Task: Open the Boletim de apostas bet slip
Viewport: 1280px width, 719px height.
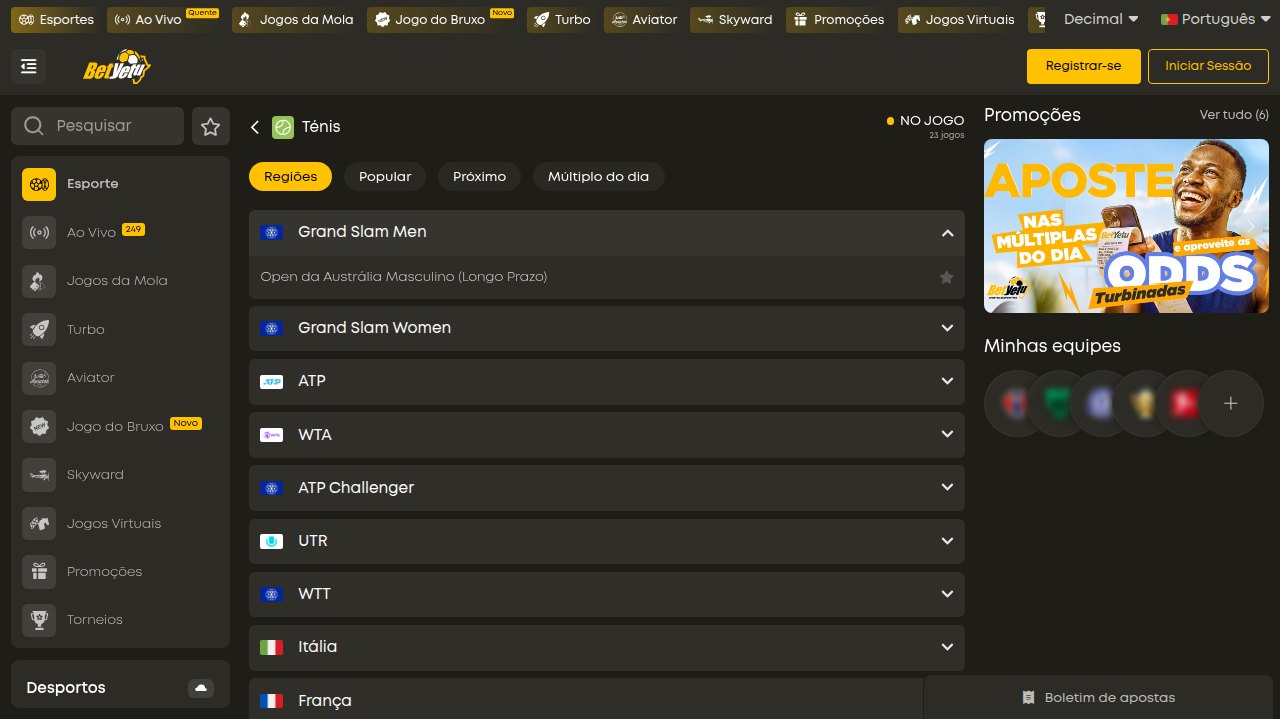Action: 1098,698
